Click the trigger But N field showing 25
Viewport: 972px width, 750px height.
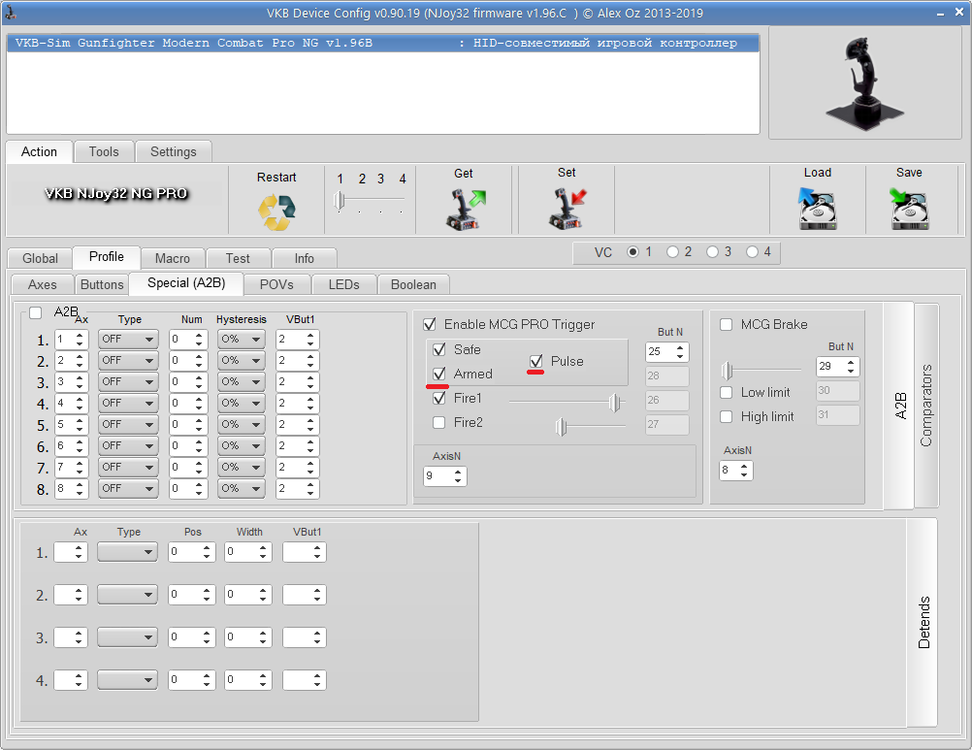pos(667,351)
